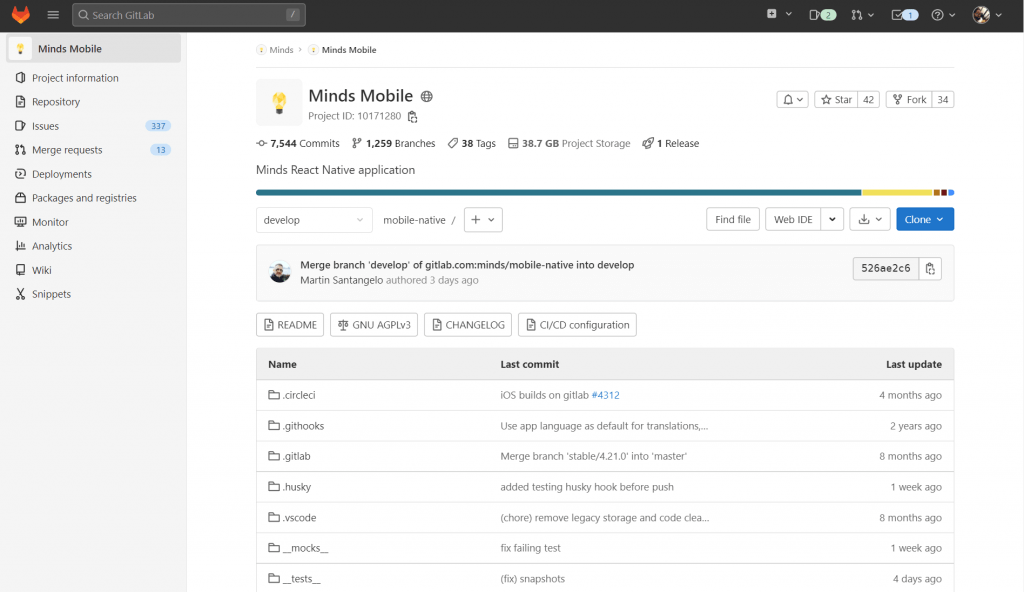1024x592 pixels.
Task: Click the teal language bar segment
Action: coord(558,192)
